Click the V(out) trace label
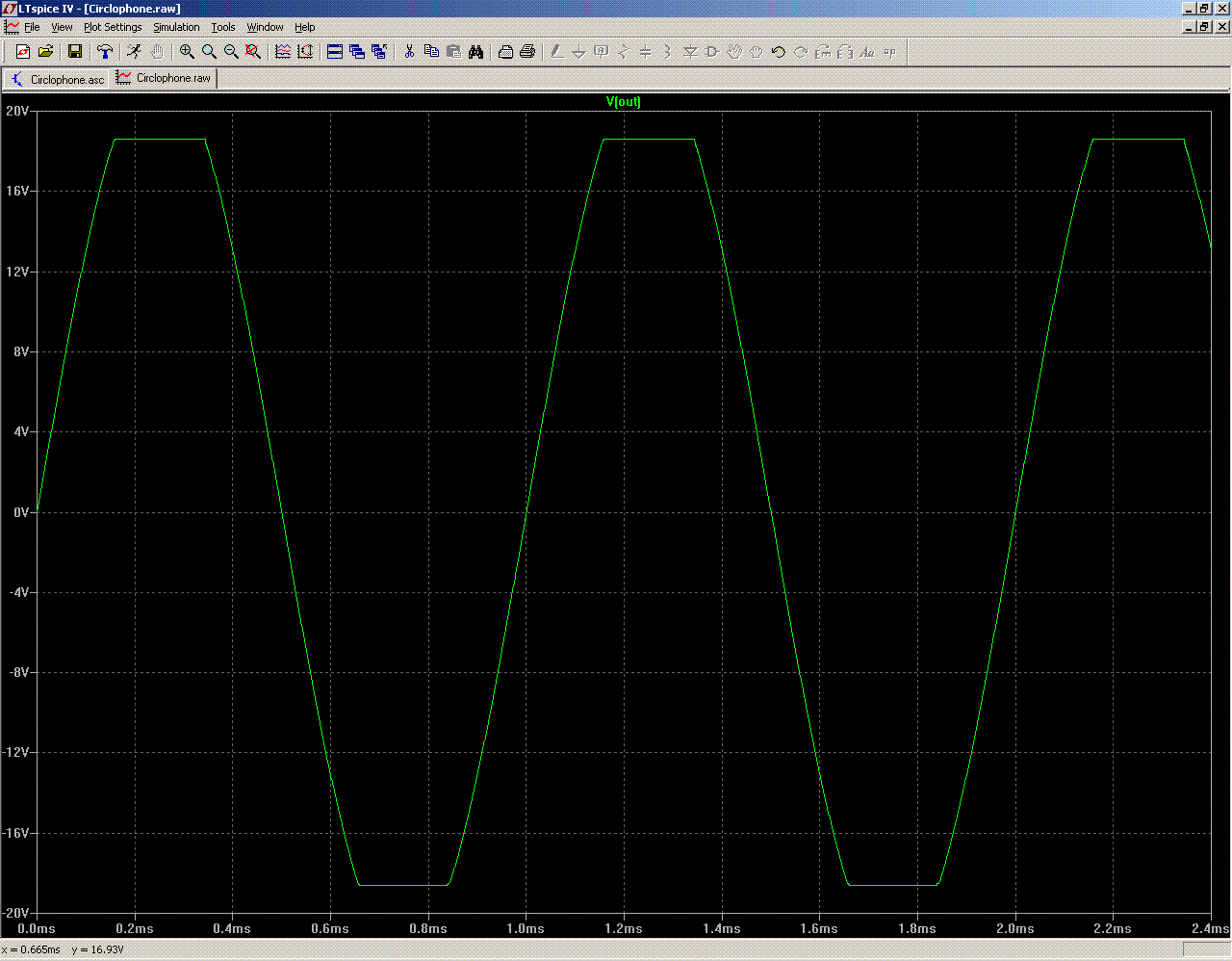 624,101
